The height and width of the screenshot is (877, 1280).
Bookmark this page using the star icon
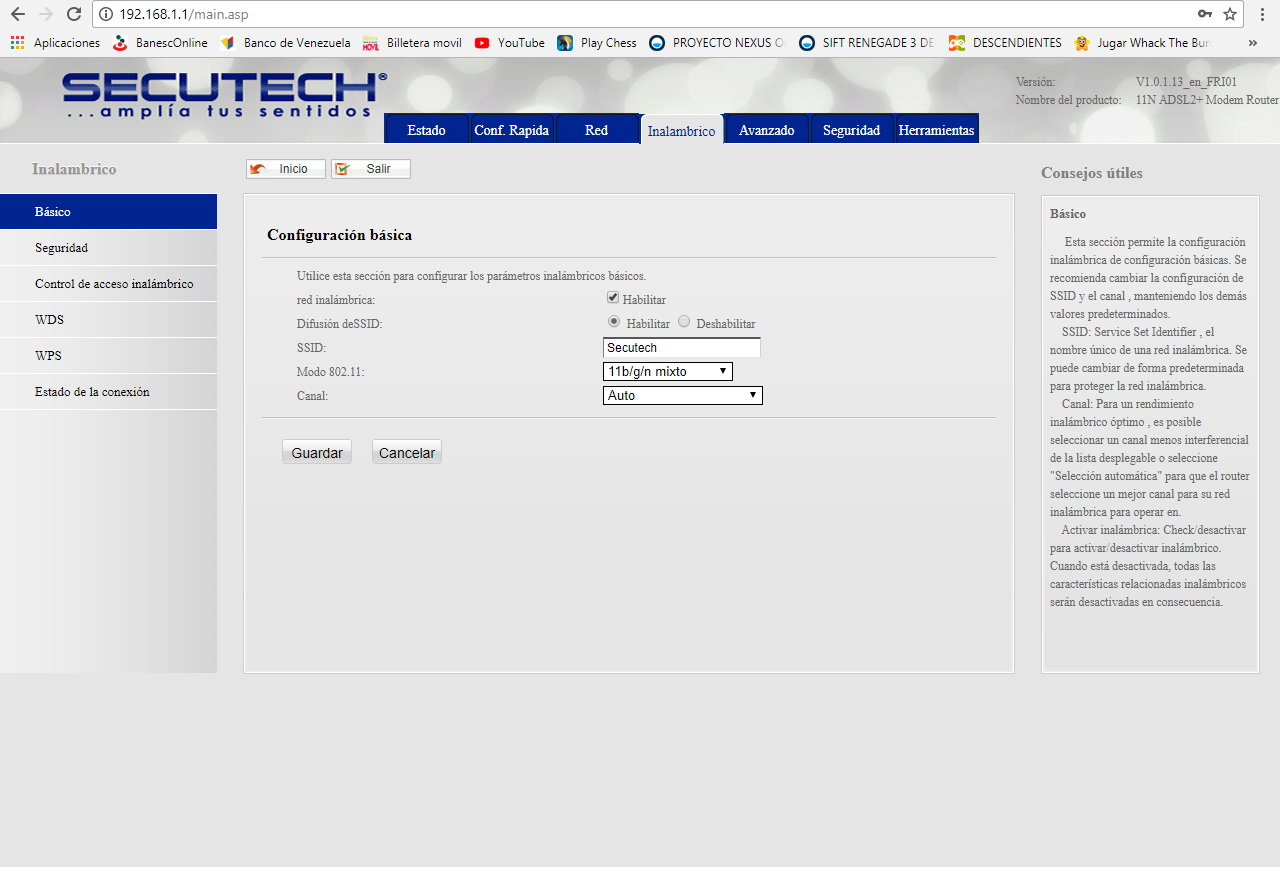point(1231,15)
